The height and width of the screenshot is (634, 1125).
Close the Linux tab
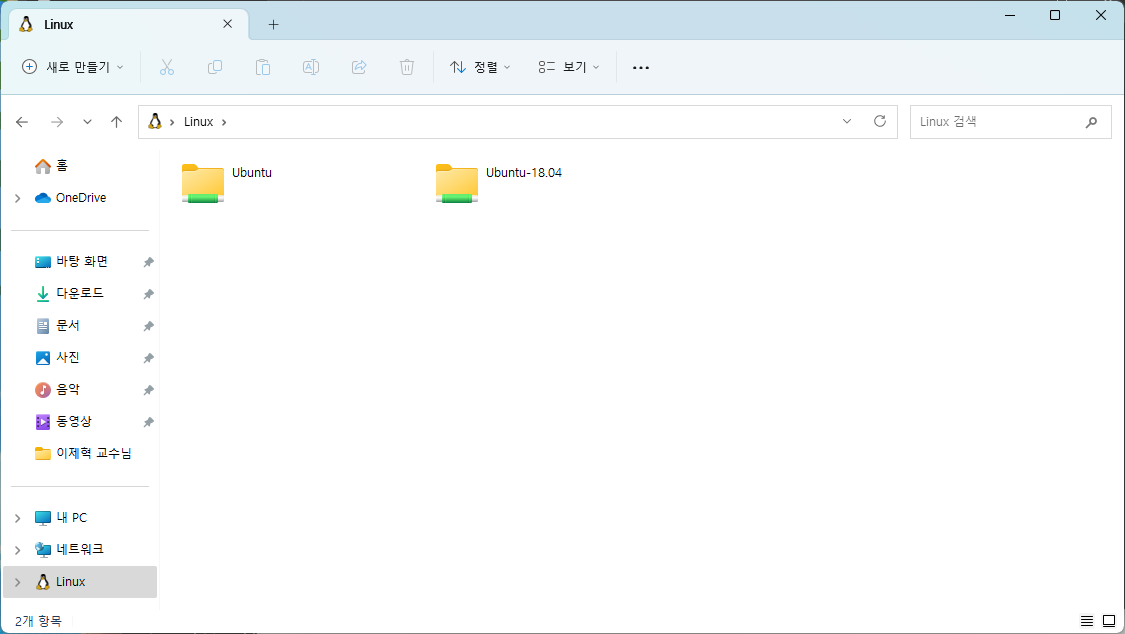click(227, 24)
